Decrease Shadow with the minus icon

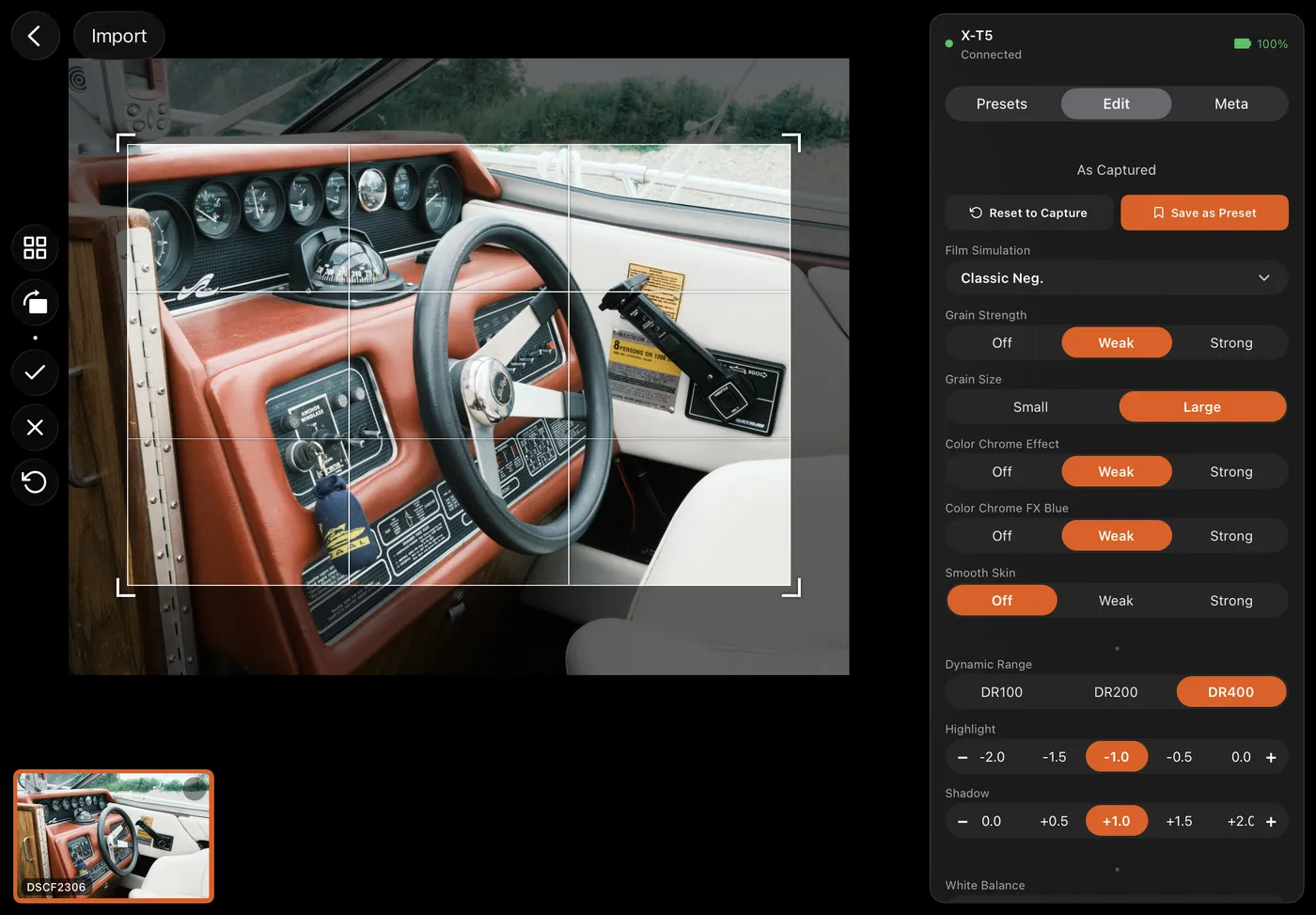pyautogui.click(x=963, y=821)
